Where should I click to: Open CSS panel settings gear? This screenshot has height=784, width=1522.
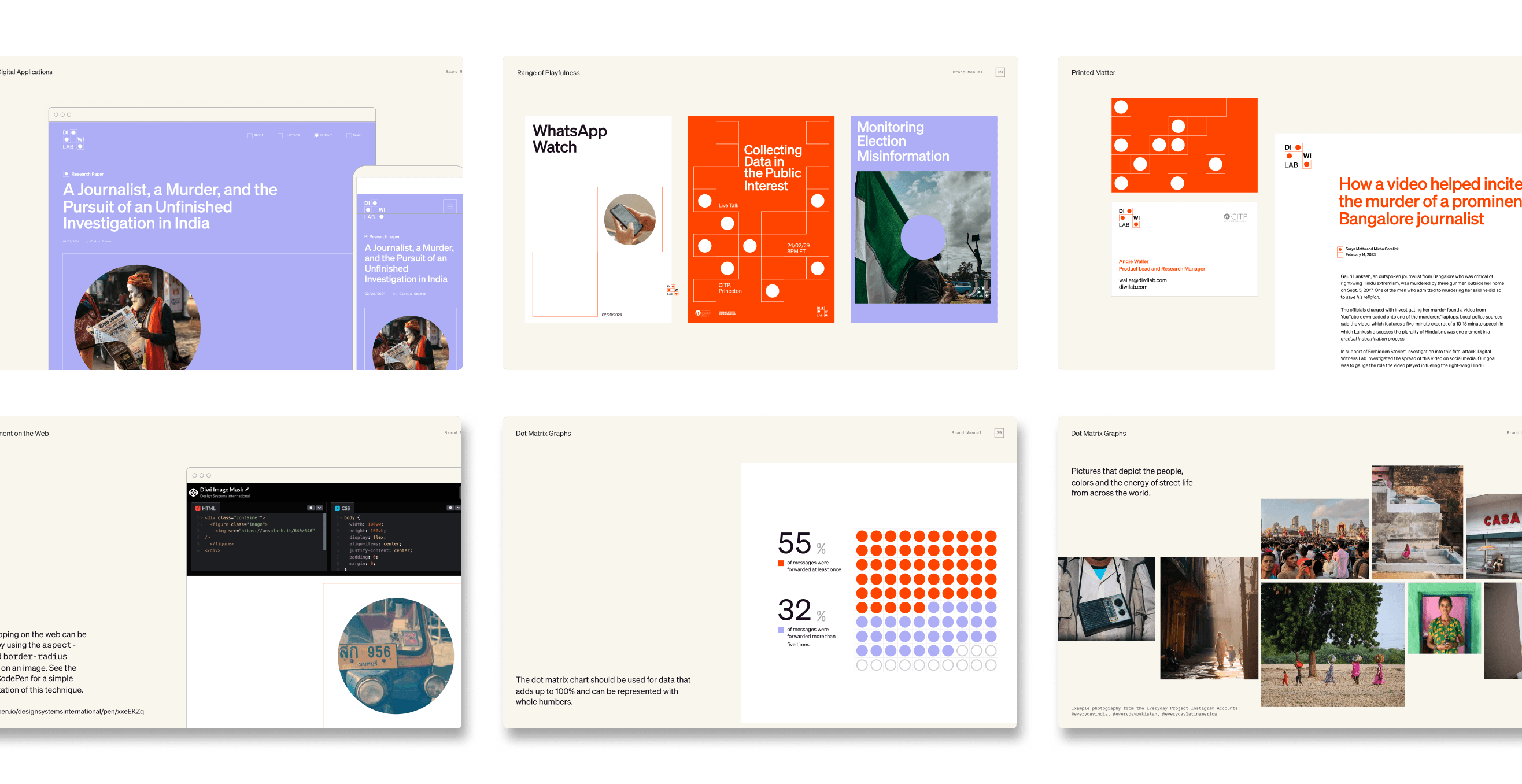450,508
